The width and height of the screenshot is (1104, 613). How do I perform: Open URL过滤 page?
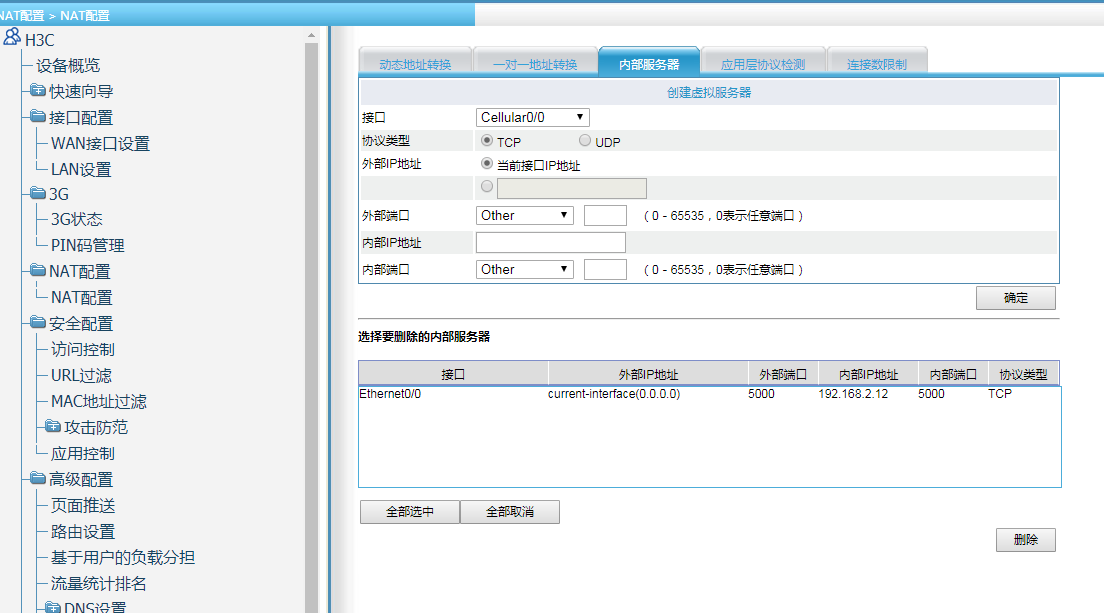(x=81, y=375)
